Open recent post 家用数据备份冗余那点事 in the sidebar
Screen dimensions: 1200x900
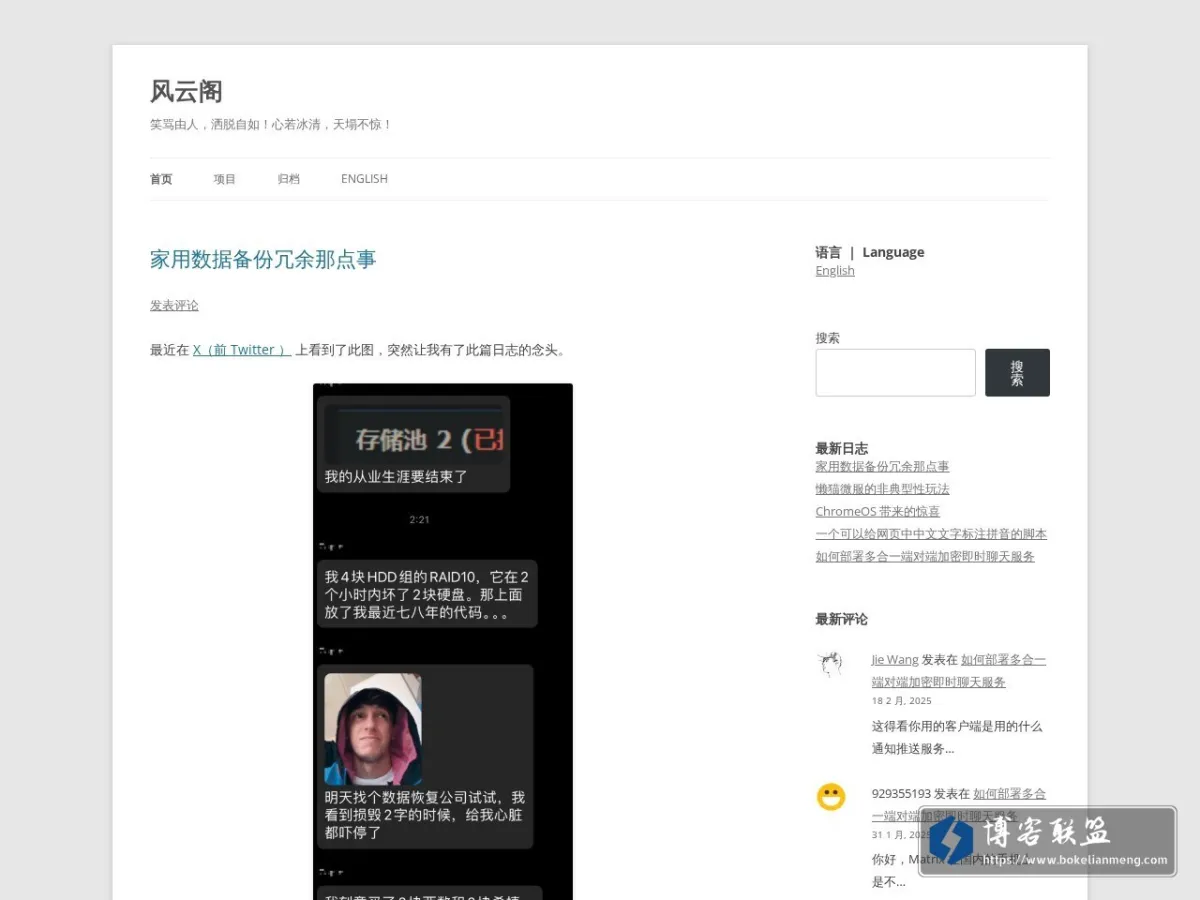[x=882, y=466]
